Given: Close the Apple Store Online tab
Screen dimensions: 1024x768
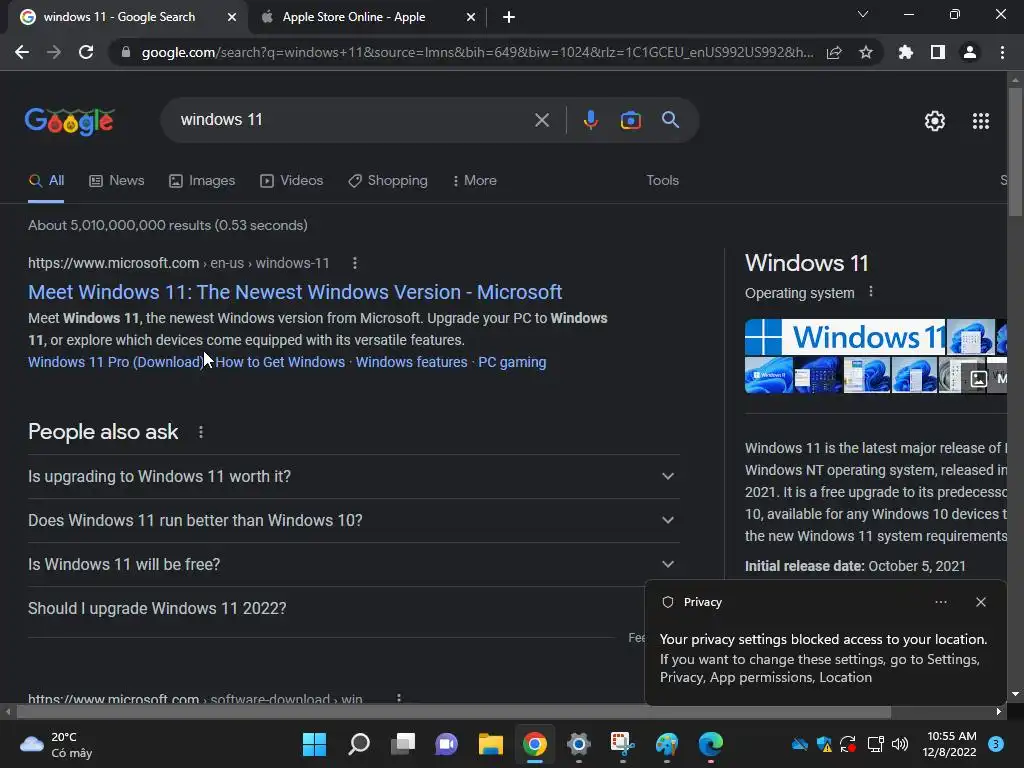Looking at the screenshot, I should (471, 17).
